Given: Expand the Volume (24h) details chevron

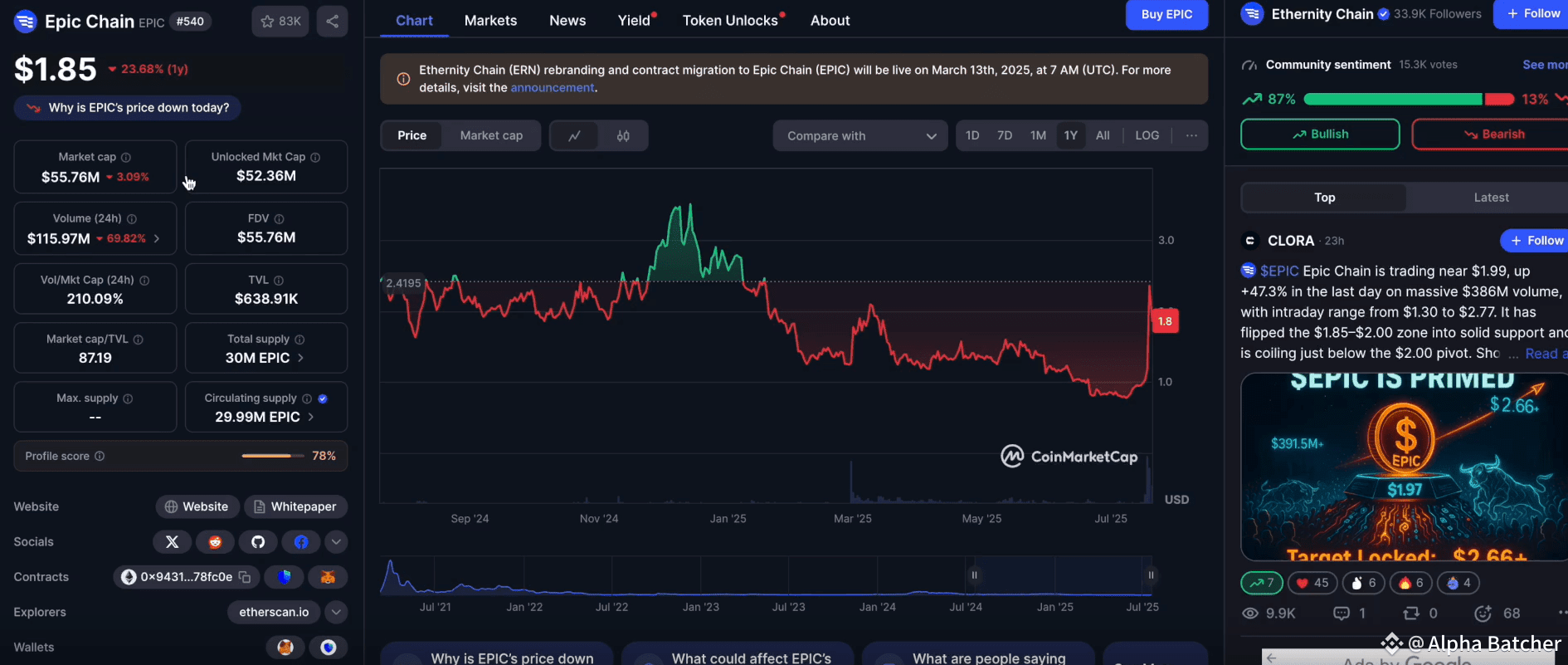Looking at the screenshot, I should pyautogui.click(x=157, y=238).
